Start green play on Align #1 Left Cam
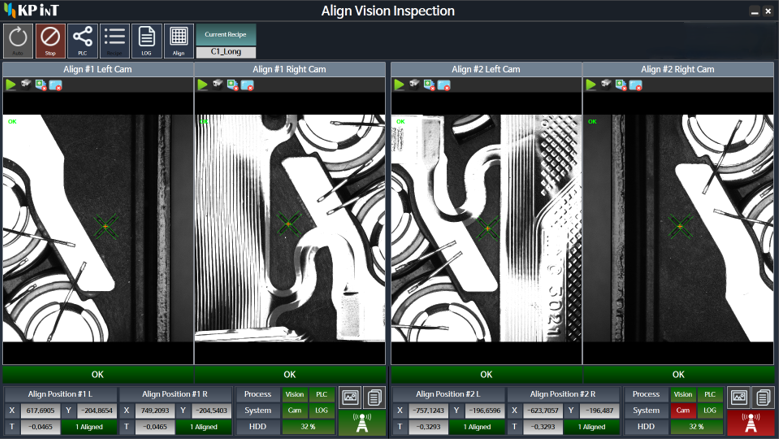Screen dimensions: 779x439 click(x=10, y=85)
